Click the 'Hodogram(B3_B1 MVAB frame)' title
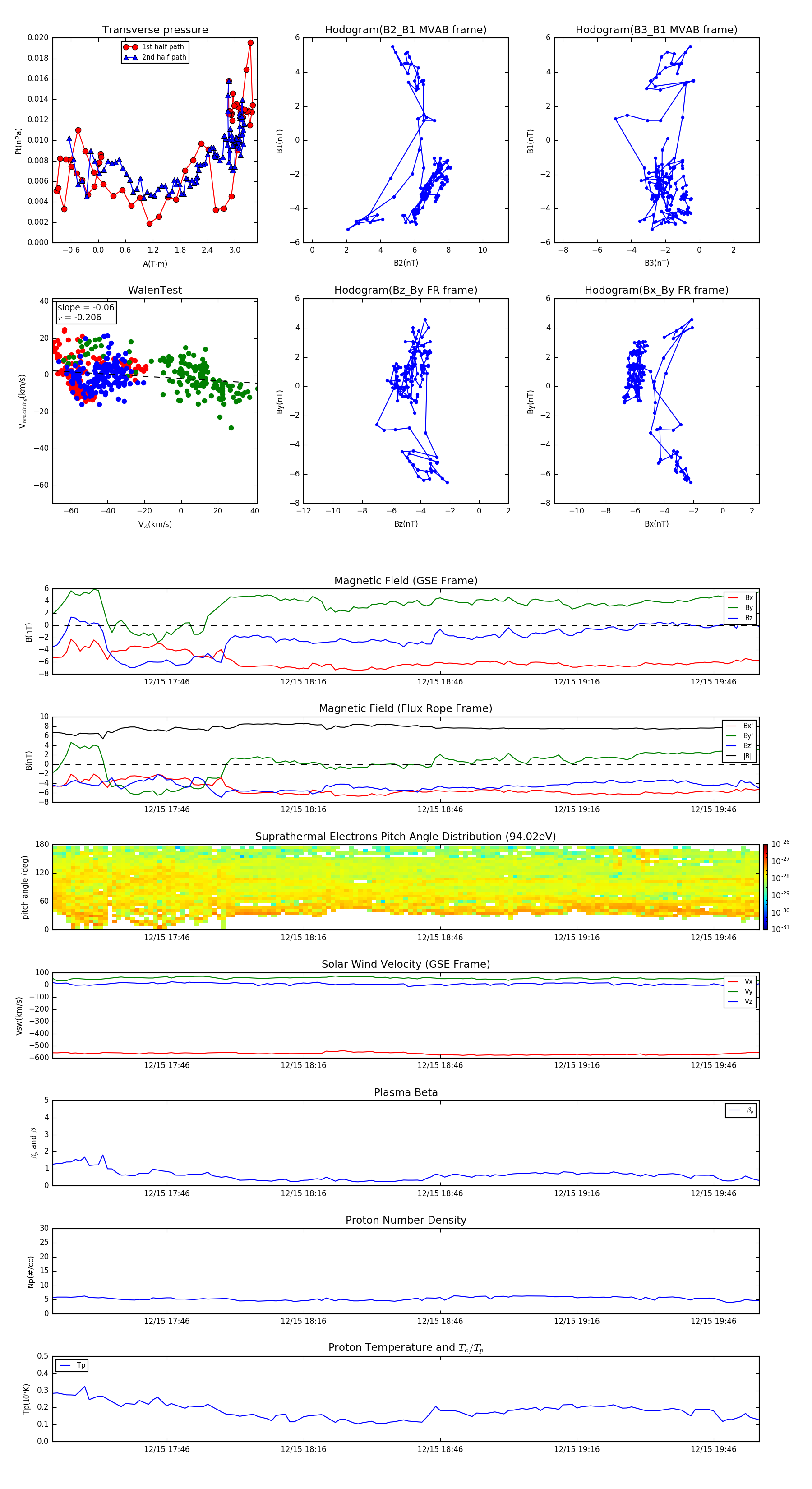Viewport: 812px width, 1489px height. pyautogui.click(x=656, y=29)
